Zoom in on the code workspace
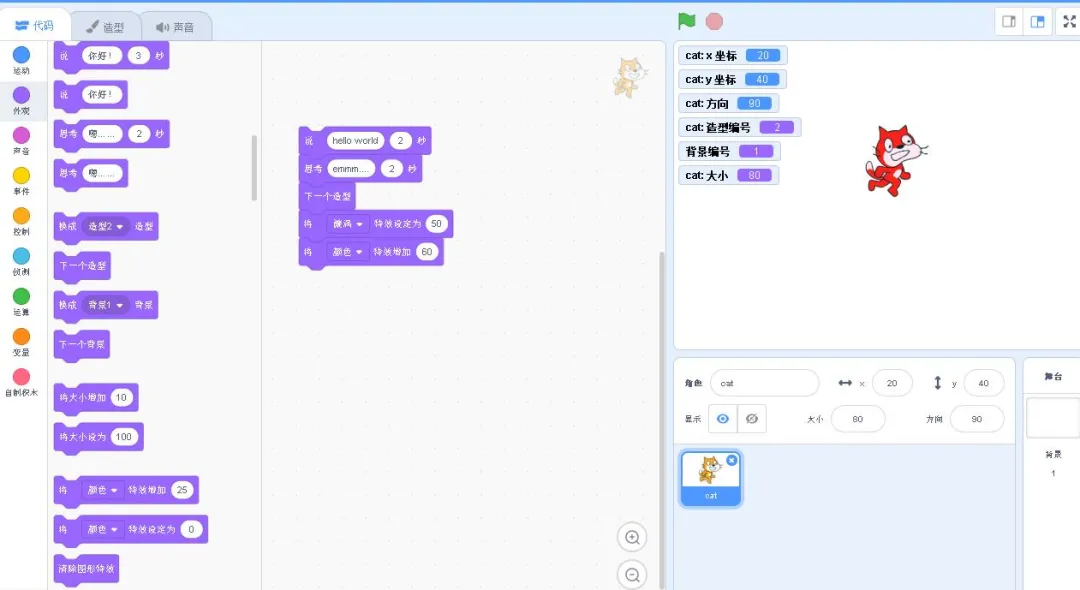1080x590 pixels. 632,538
